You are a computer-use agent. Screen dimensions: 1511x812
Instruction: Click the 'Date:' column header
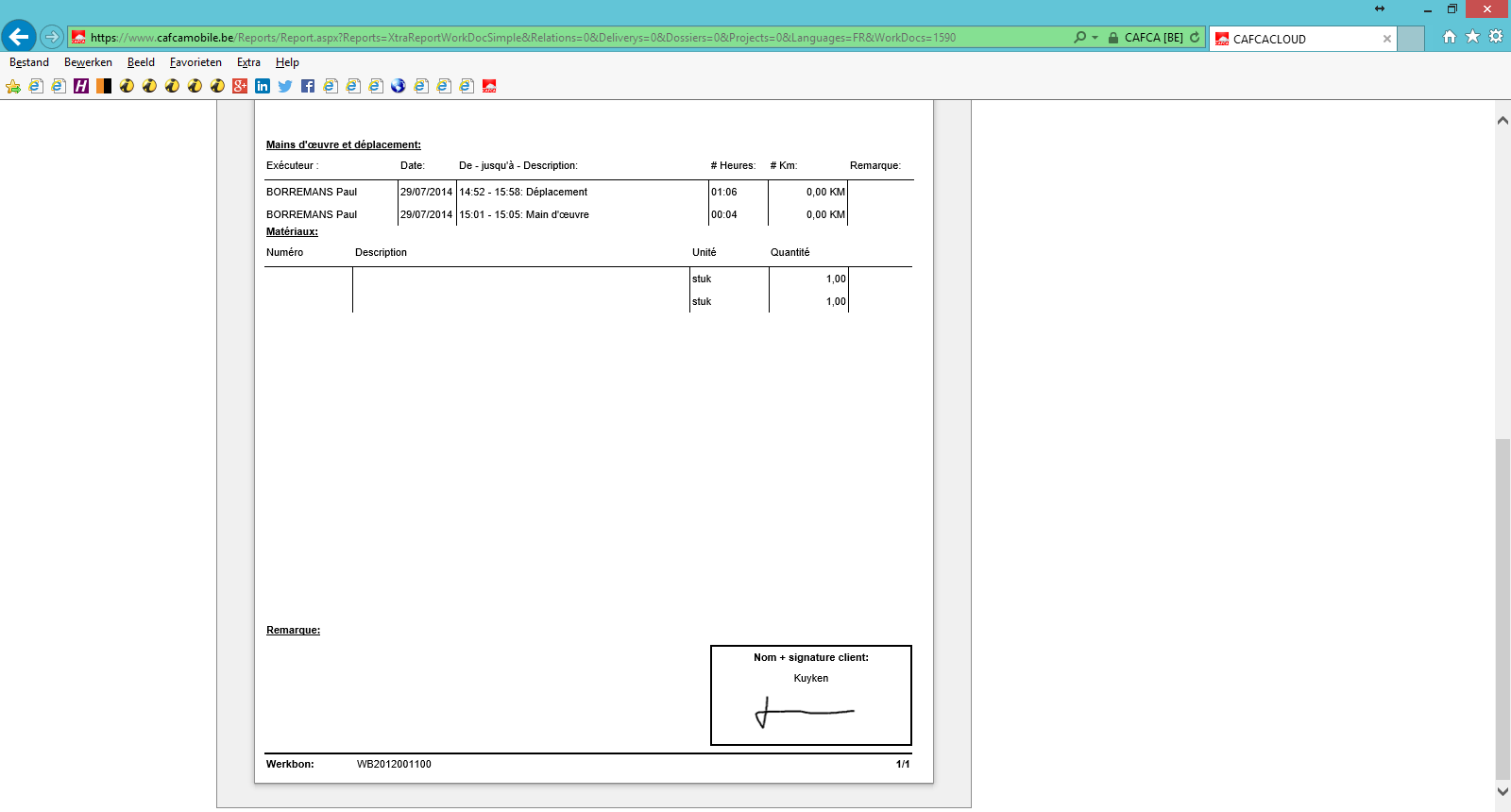413,165
